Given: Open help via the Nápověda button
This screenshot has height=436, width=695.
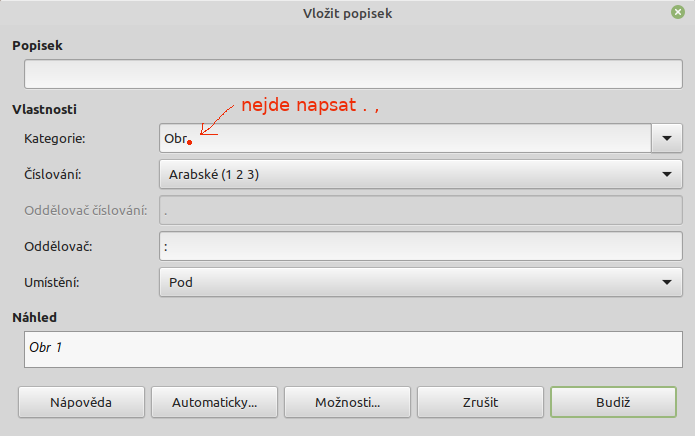Looking at the screenshot, I should (81, 402).
